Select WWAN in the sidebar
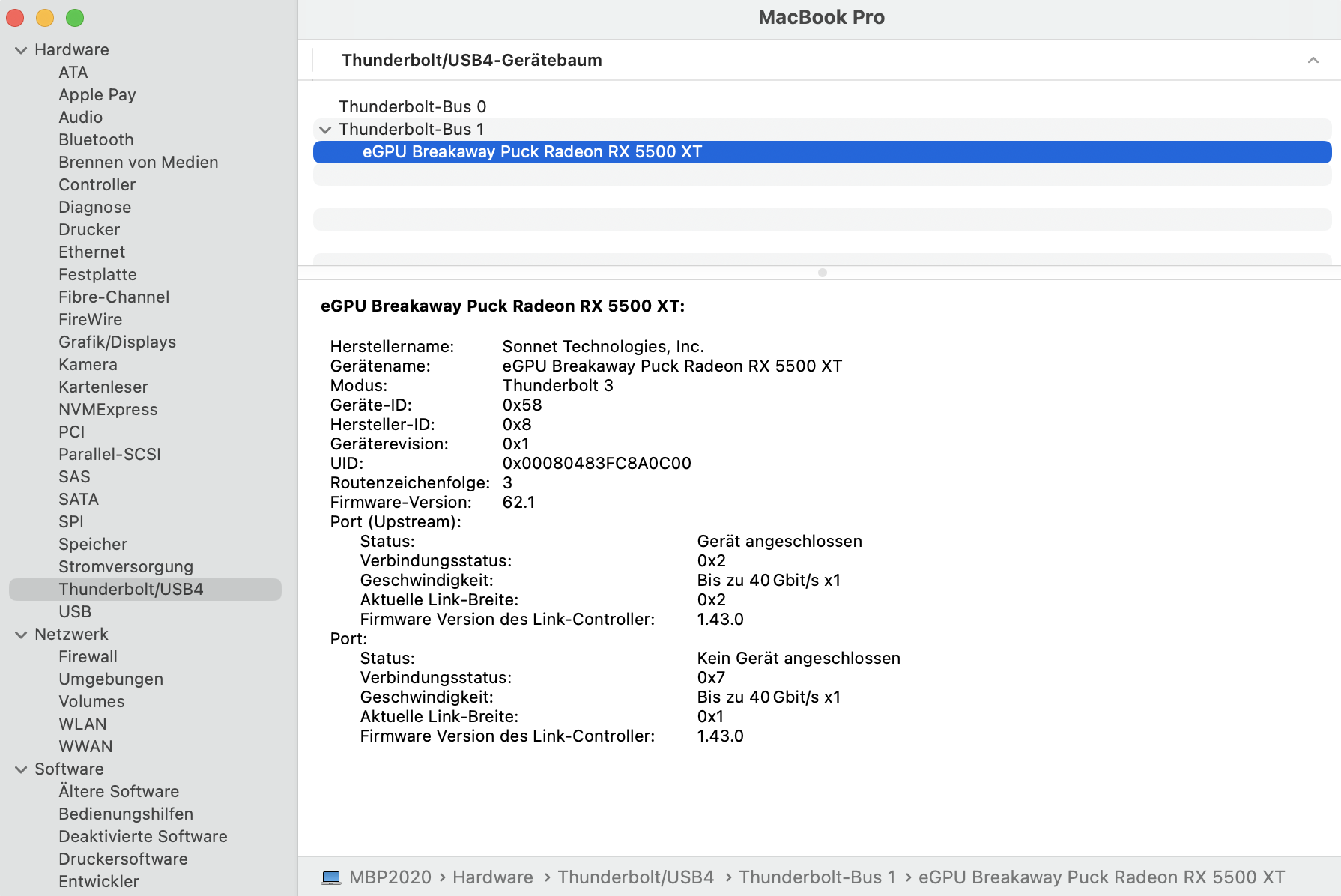 [x=86, y=747]
